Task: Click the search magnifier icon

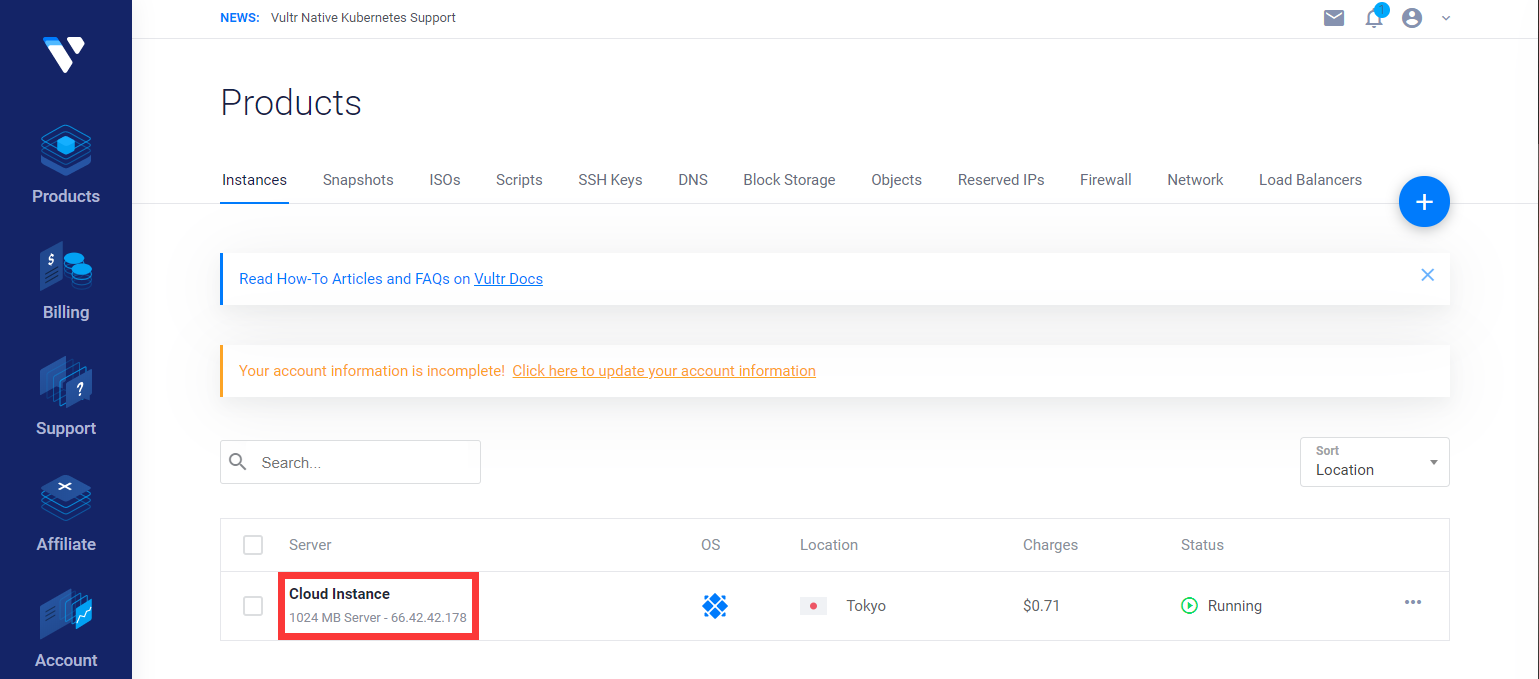Action: pos(238,462)
